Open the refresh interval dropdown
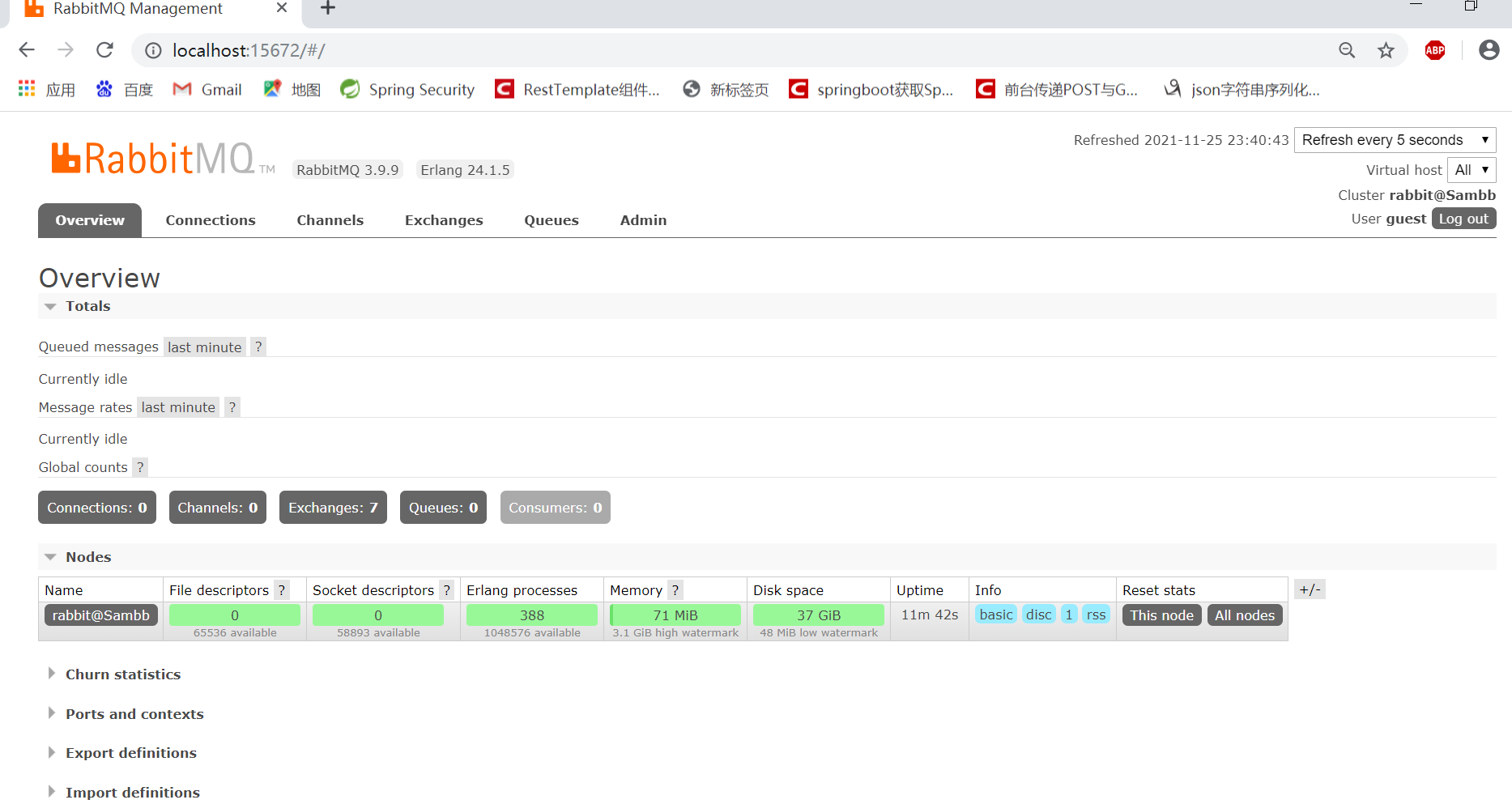Viewport: 1512px width, 804px height. click(x=1395, y=140)
